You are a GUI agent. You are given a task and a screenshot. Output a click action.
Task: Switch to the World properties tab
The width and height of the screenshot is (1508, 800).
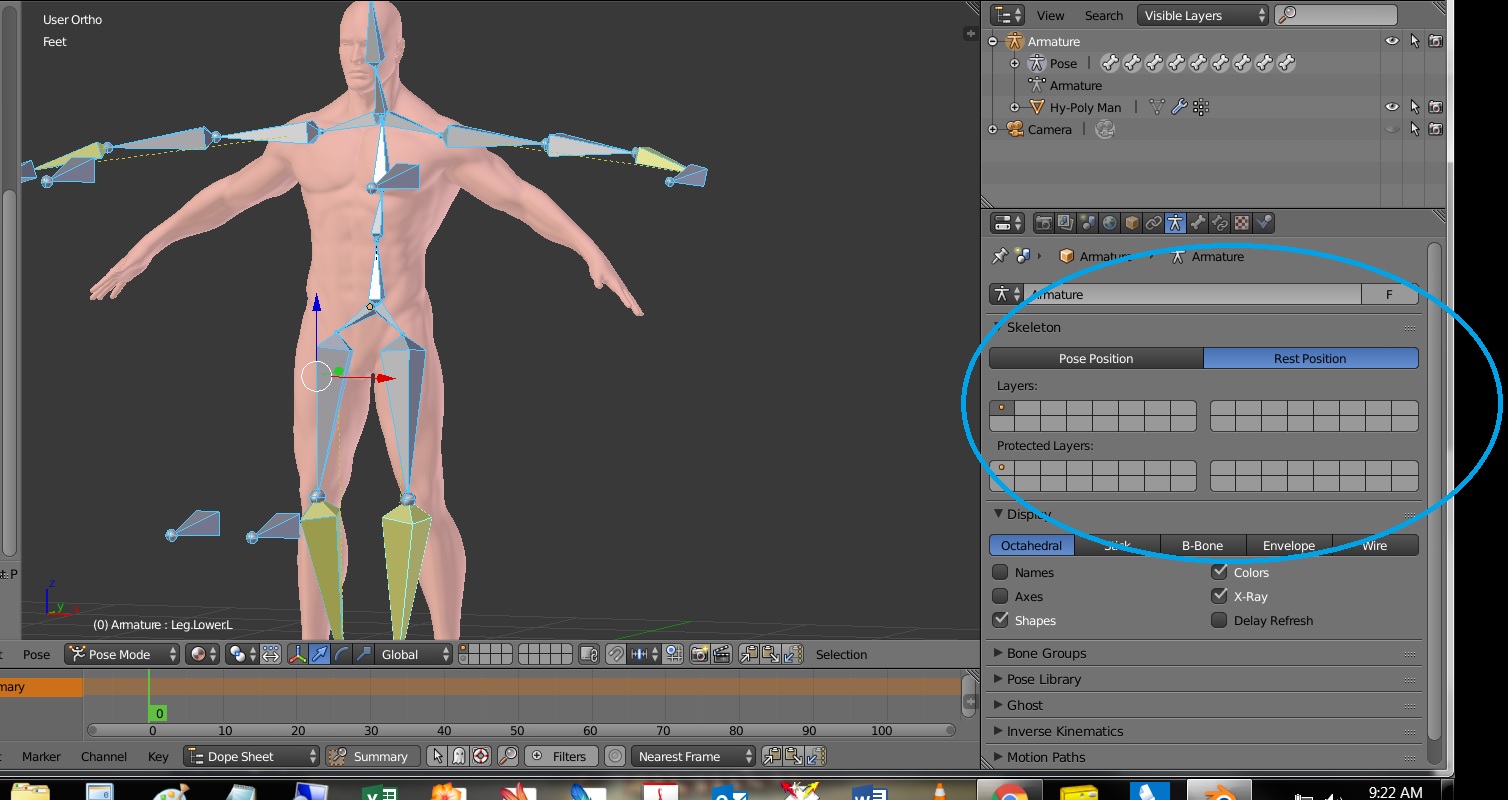[1107, 222]
